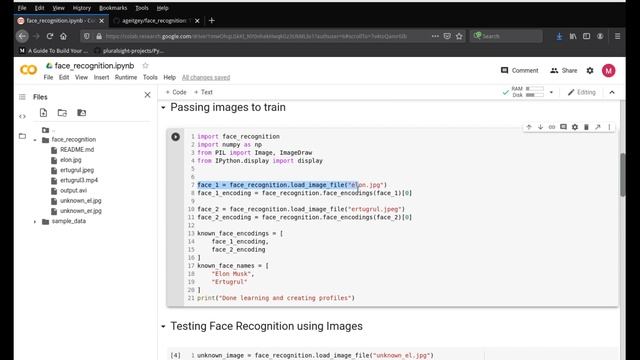Open Colab Tools menu
640x360 pixels.
click(x=150, y=77)
